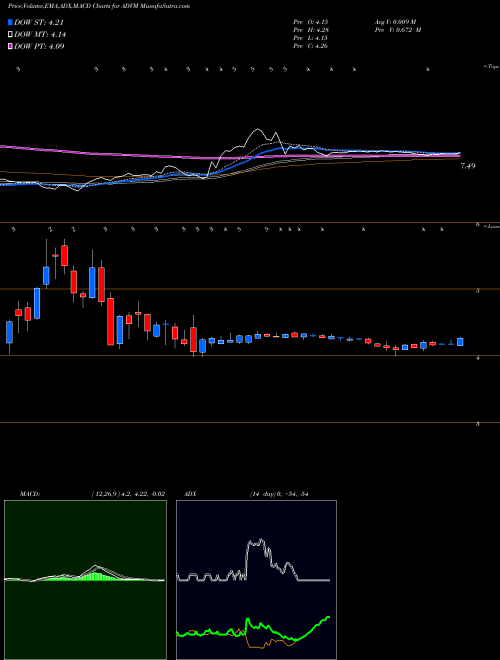This screenshot has height=660, width=500.
Task: Click the 'MACD:' panel heading
Action: [x=30, y=494]
